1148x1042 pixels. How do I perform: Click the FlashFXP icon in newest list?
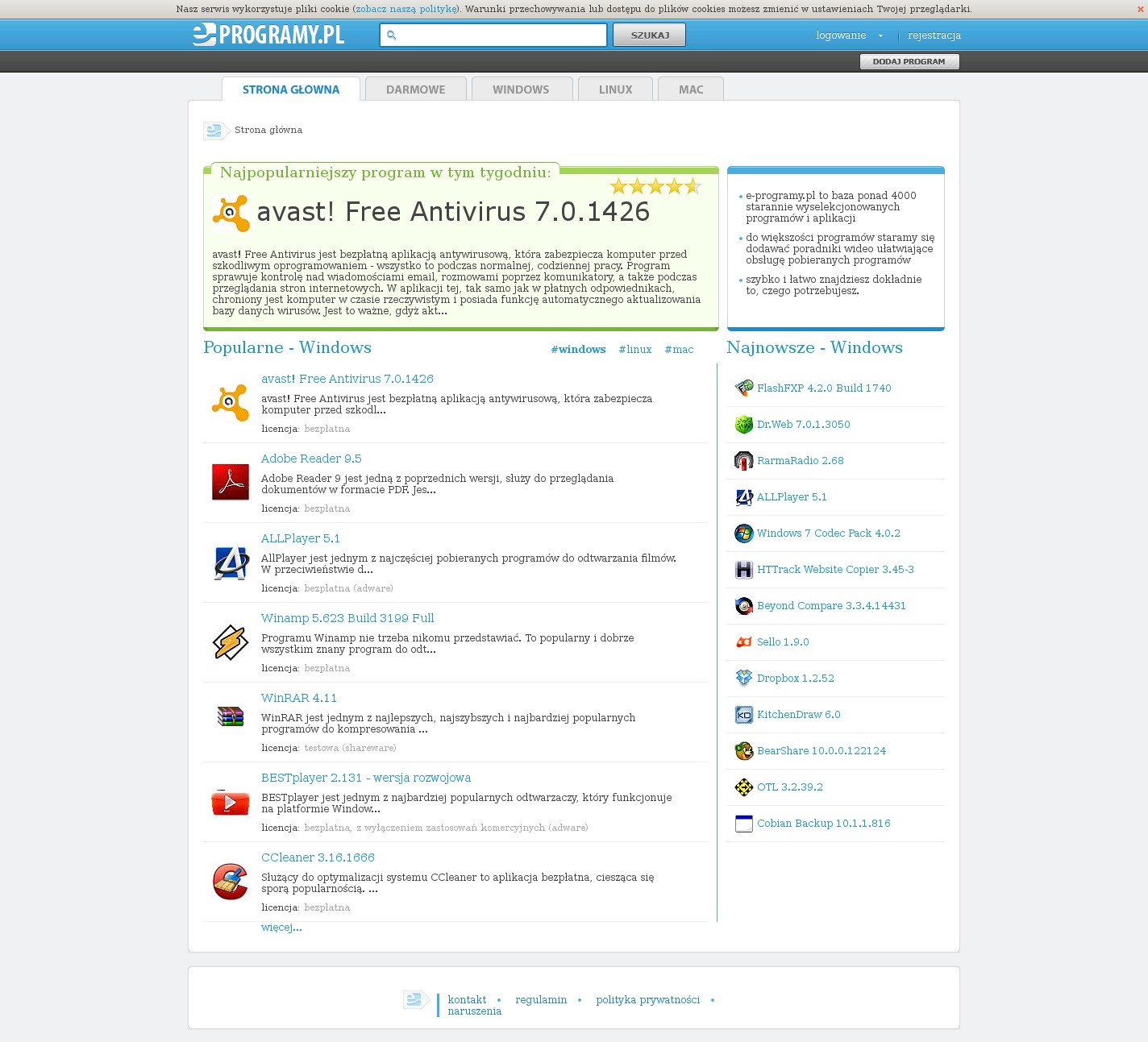click(x=743, y=388)
